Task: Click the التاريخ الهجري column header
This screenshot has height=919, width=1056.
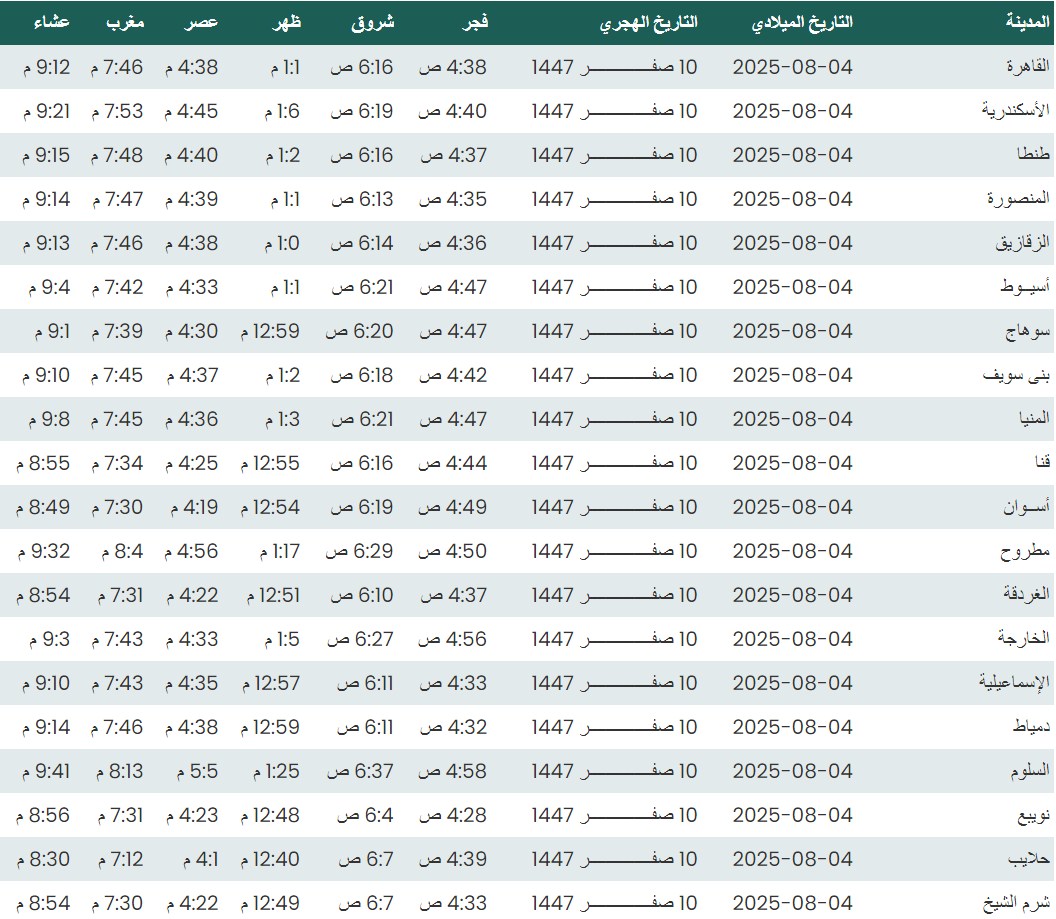Action: (x=649, y=23)
